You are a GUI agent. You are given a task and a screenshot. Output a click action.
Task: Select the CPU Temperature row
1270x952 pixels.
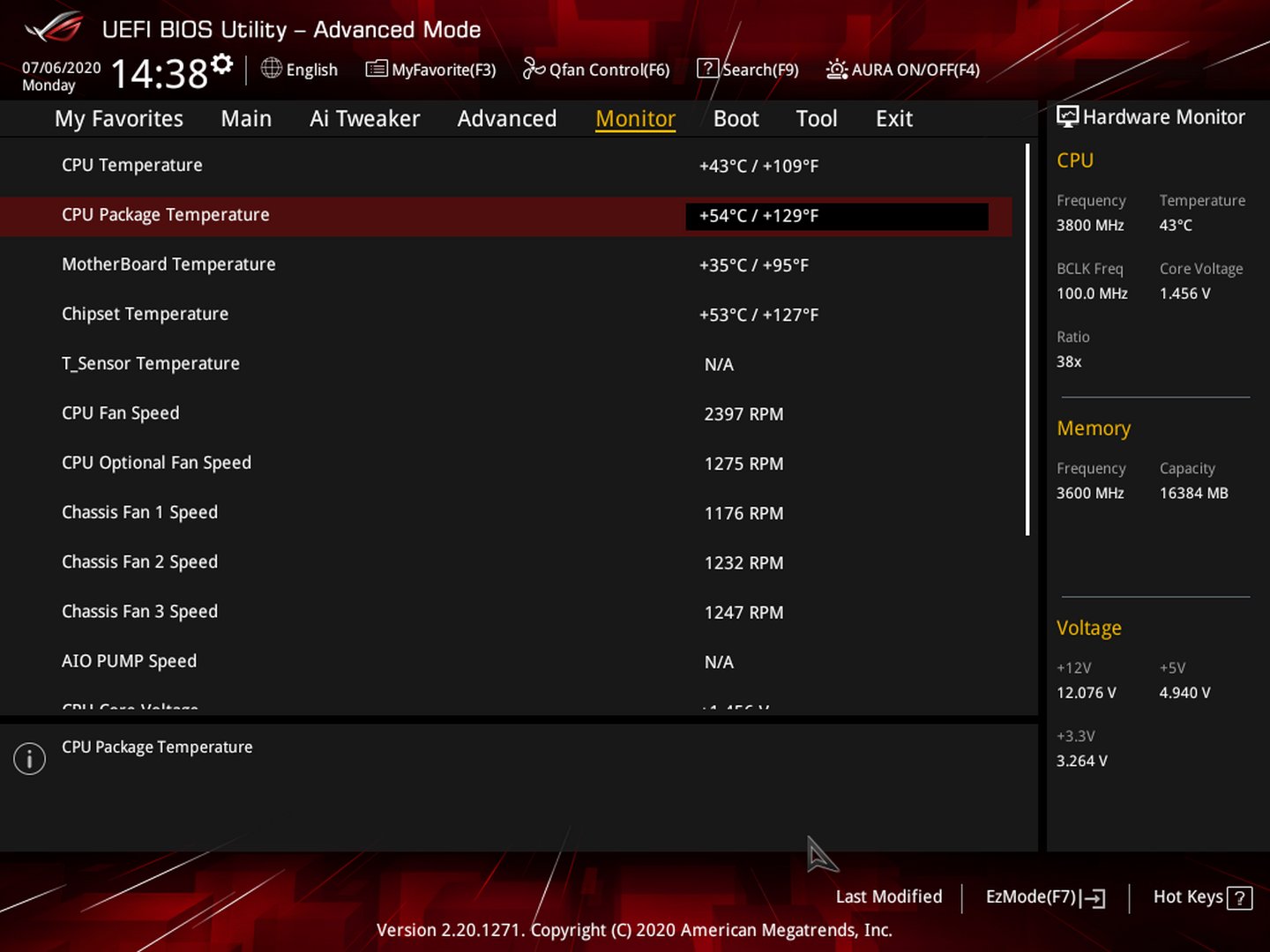pos(506,166)
